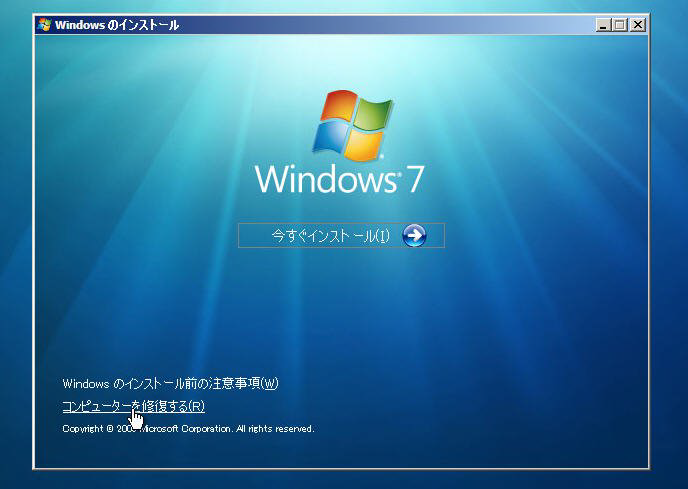Click the Windows のインストール title text
Image resolution: width=688 pixels, height=489 pixels.
117,25
